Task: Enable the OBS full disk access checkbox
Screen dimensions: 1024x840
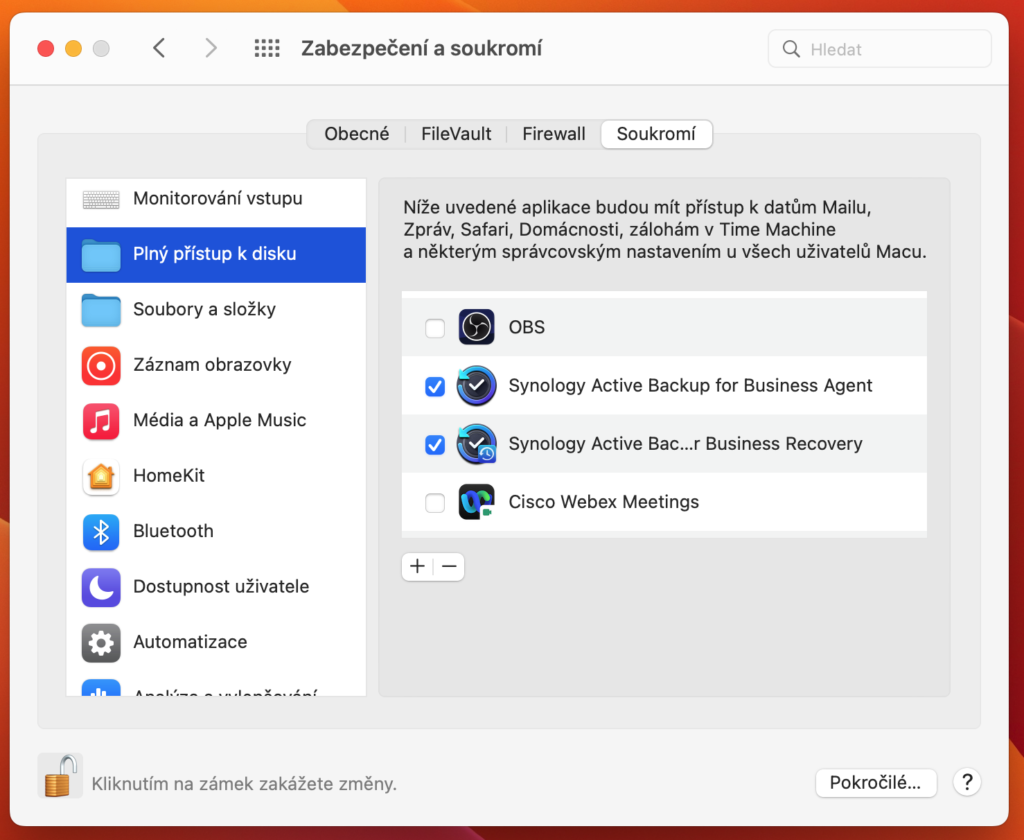Action: pos(435,328)
